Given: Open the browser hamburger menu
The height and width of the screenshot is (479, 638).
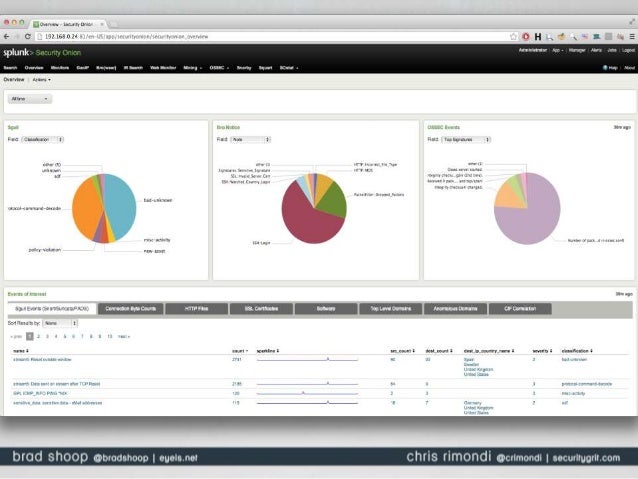Looking at the screenshot, I should click(632, 37).
